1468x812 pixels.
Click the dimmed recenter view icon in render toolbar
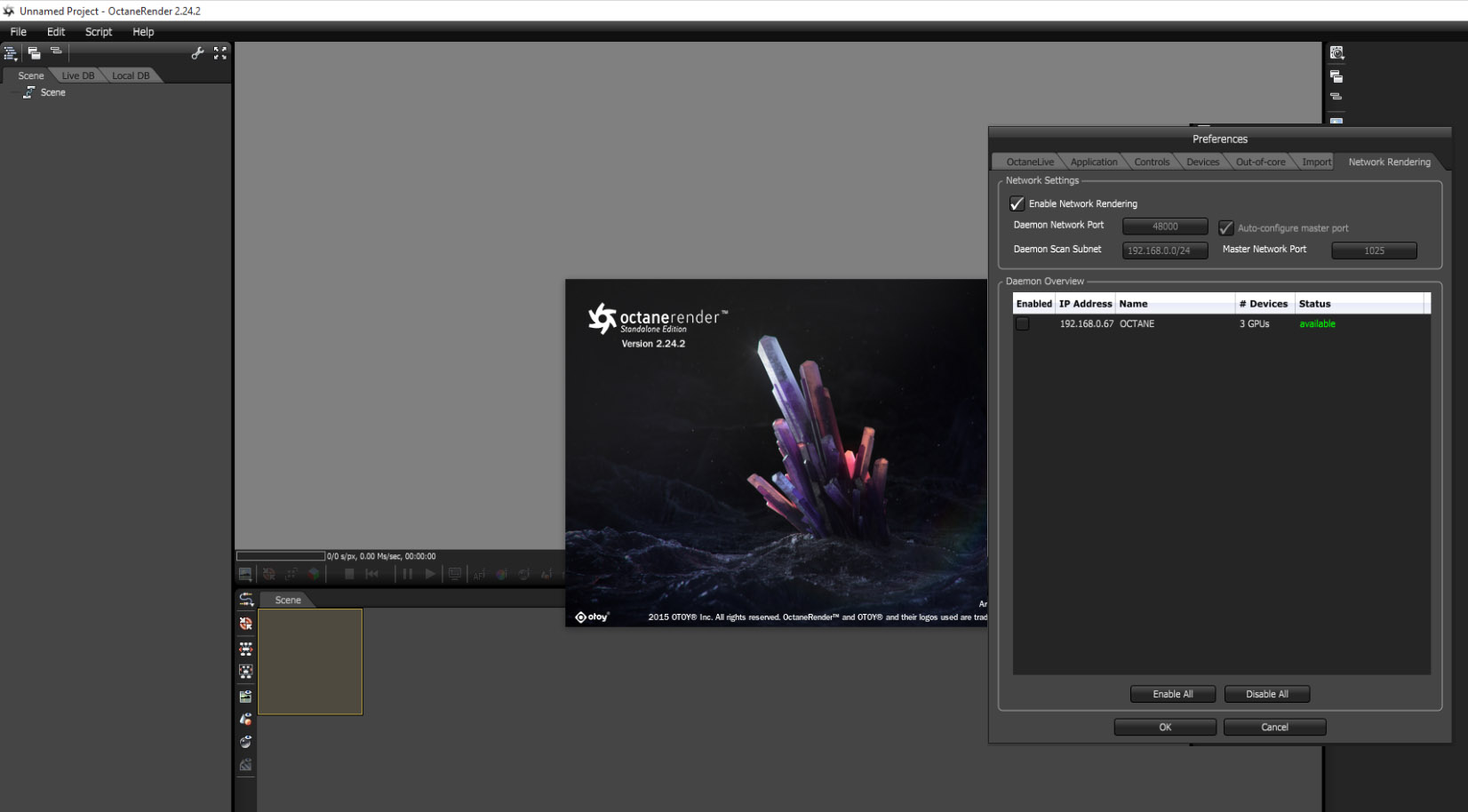268,574
